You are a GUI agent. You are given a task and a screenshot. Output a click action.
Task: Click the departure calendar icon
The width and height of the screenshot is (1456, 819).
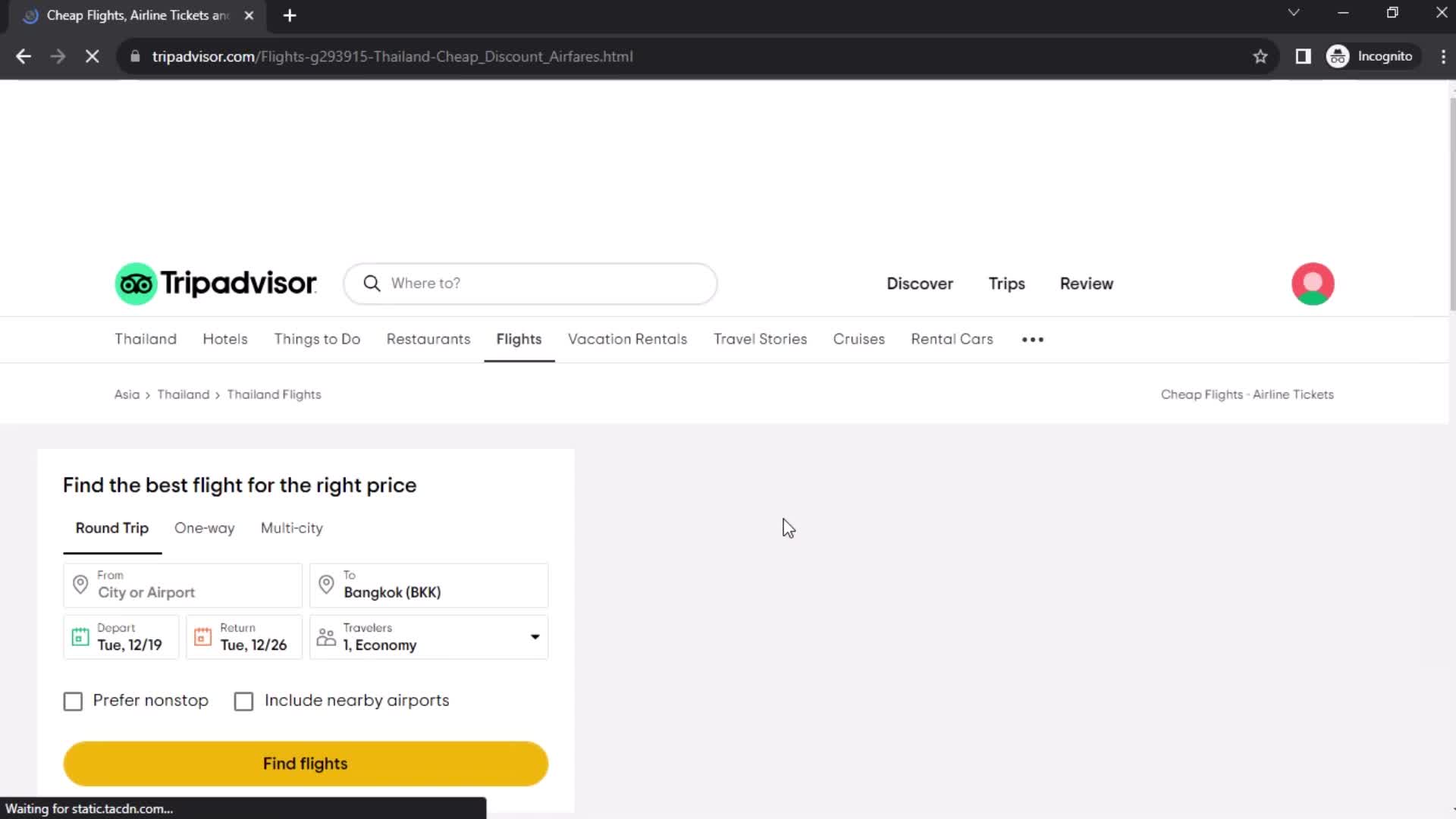pos(80,638)
